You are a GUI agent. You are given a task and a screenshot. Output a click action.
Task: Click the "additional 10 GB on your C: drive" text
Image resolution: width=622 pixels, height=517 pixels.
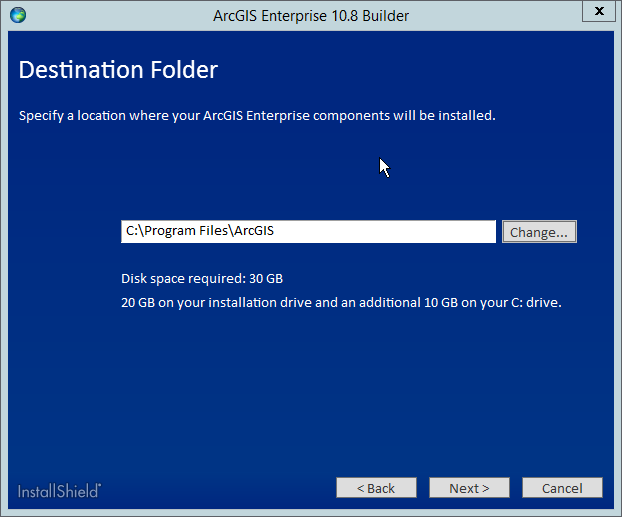click(x=458, y=301)
